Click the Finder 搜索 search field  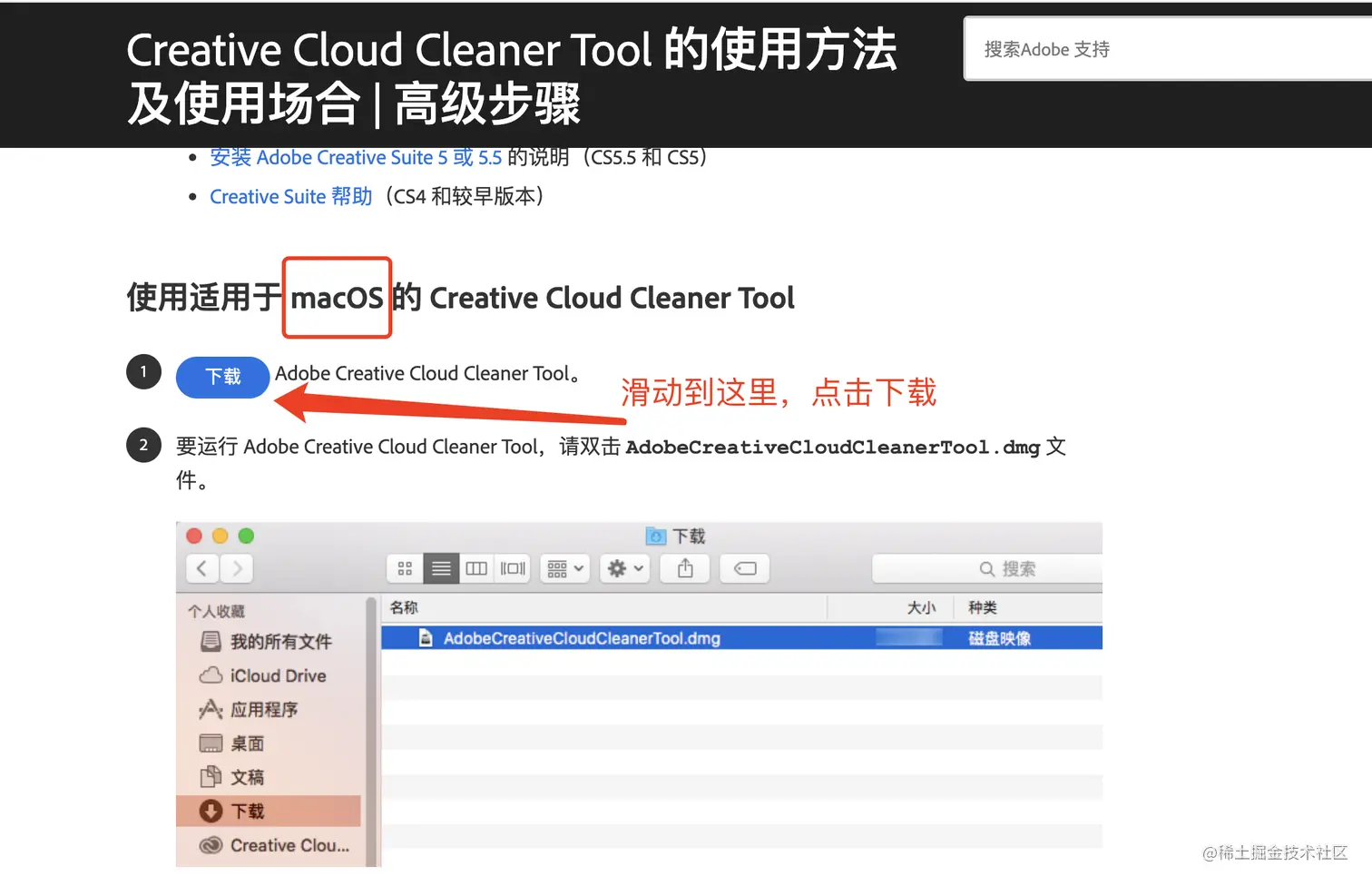pos(987,568)
